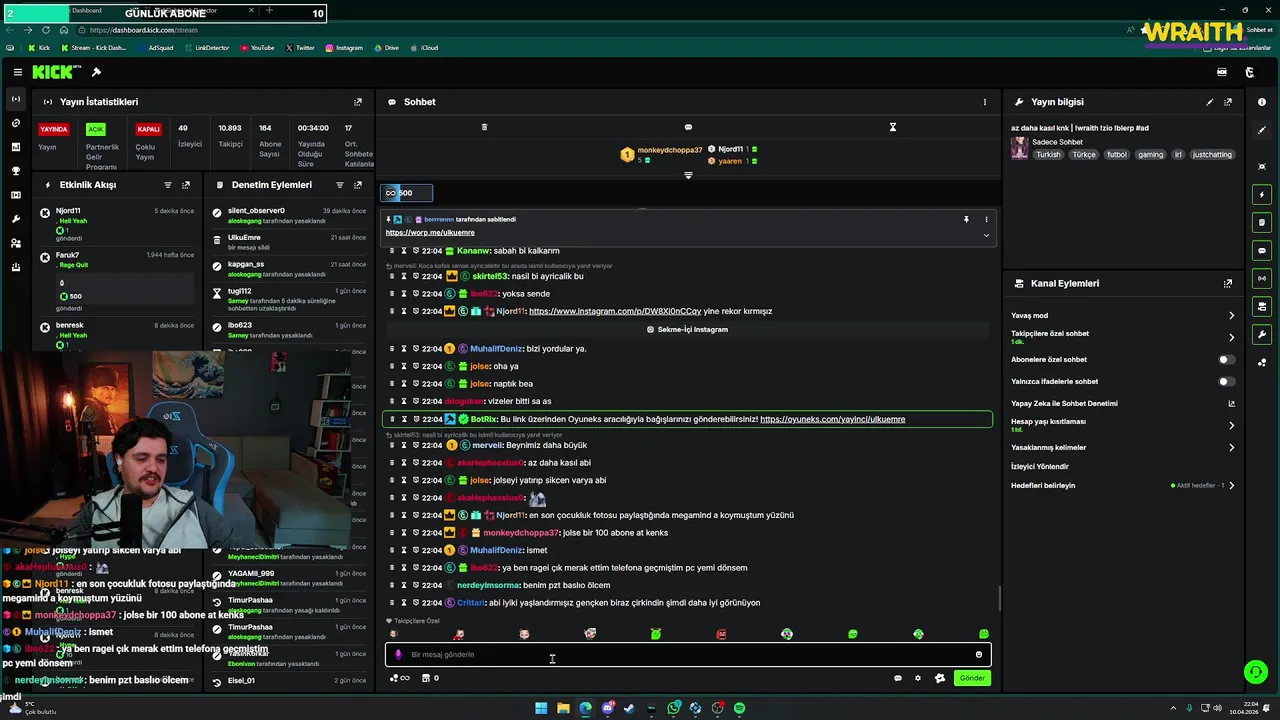Open the link icon in left sidebar
This screenshot has height=720, width=1280.
15,123
